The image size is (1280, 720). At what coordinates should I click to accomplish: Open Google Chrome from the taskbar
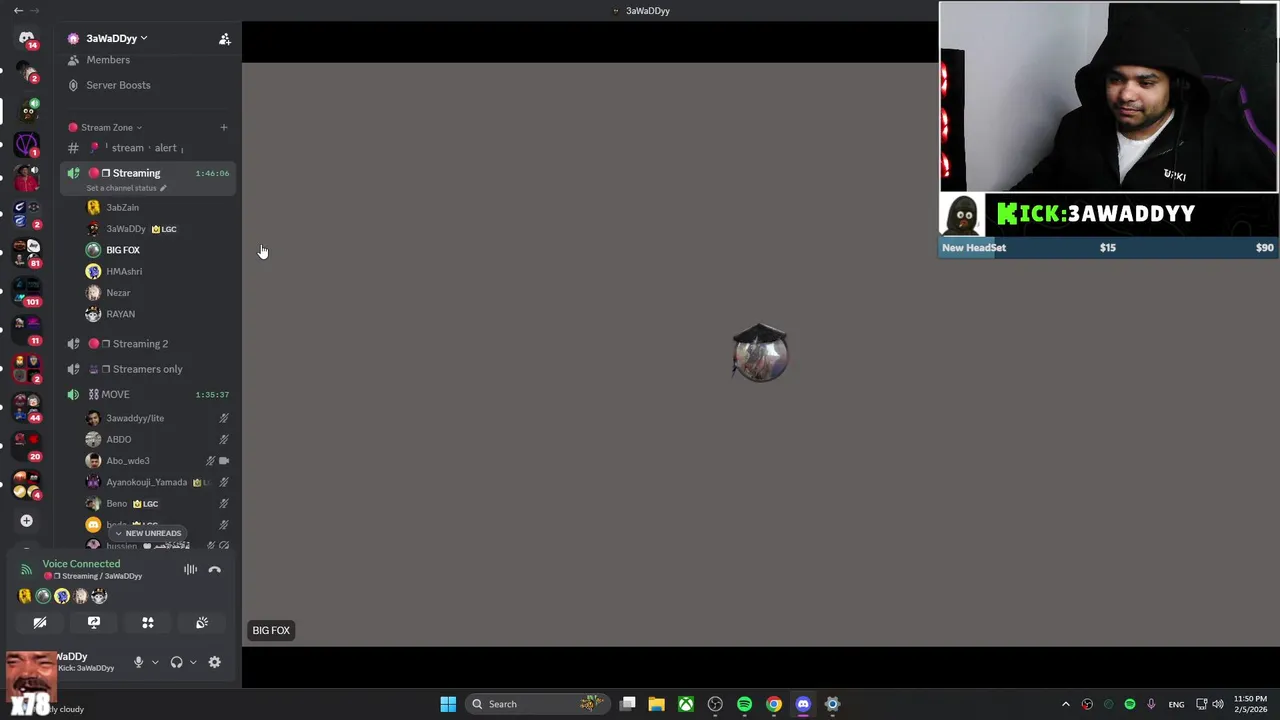click(x=774, y=704)
